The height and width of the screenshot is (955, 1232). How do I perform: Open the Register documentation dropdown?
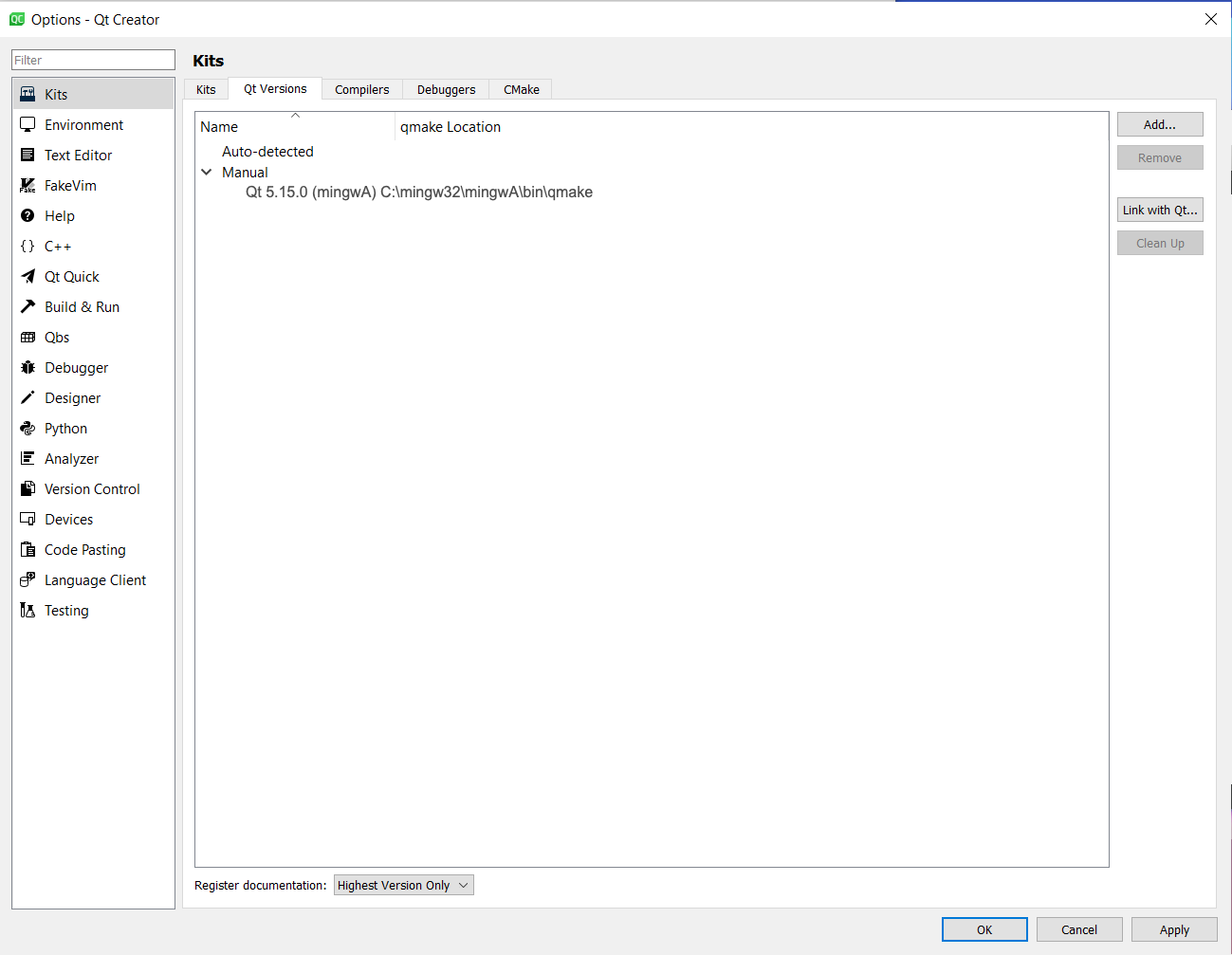403,884
